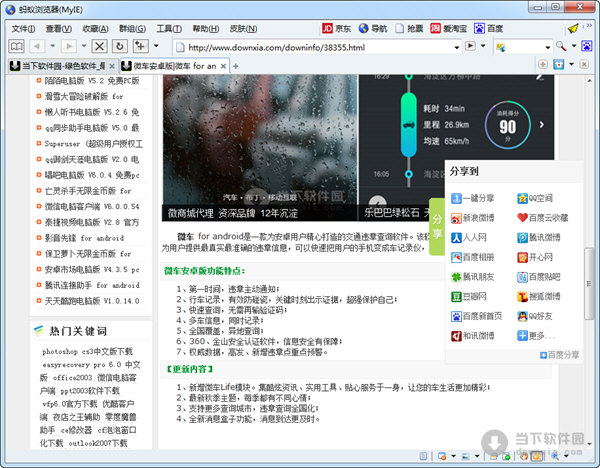Share to QQ好友
The width and height of the screenshot is (600, 468).
(x=535, y=316)
